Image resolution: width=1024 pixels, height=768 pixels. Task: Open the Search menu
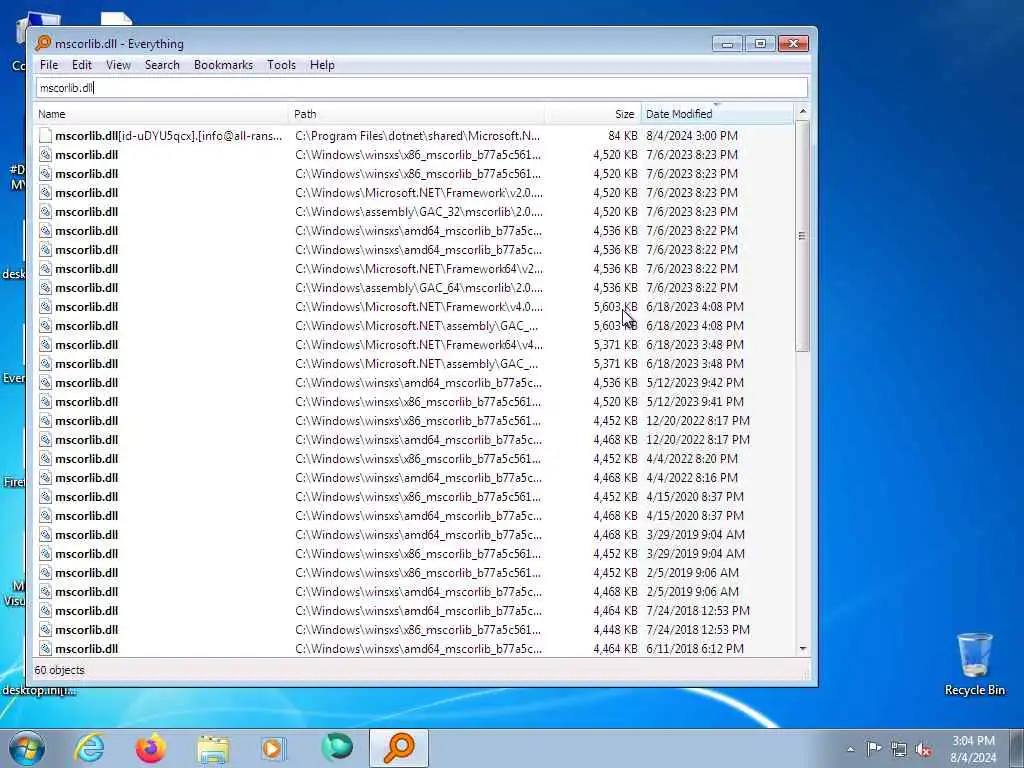point(162,65)
